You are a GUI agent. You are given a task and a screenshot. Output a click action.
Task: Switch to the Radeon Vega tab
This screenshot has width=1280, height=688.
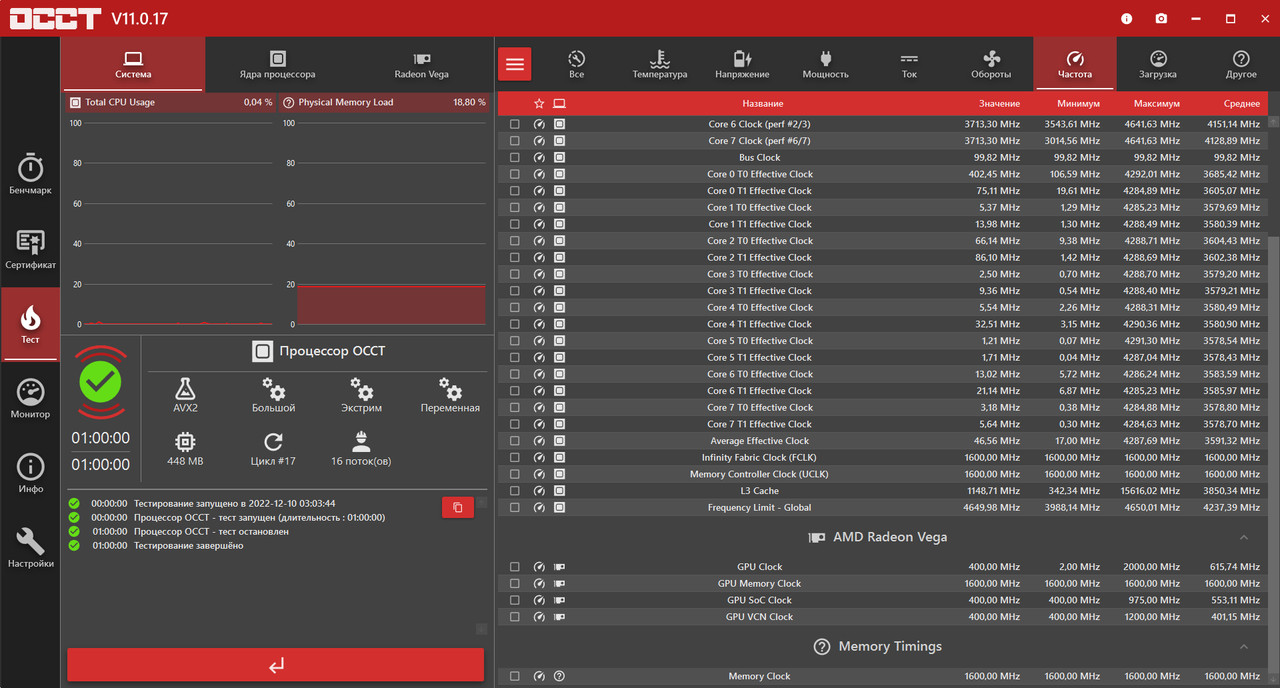click(x=421, y=64)
